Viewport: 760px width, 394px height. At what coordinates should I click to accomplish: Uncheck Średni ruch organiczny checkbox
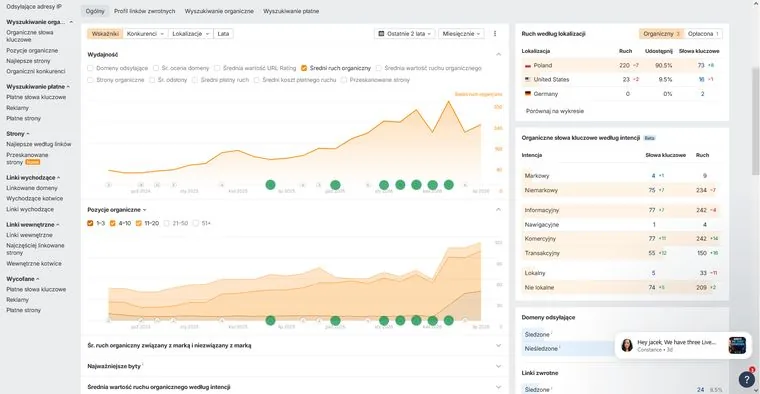[304, 68]
